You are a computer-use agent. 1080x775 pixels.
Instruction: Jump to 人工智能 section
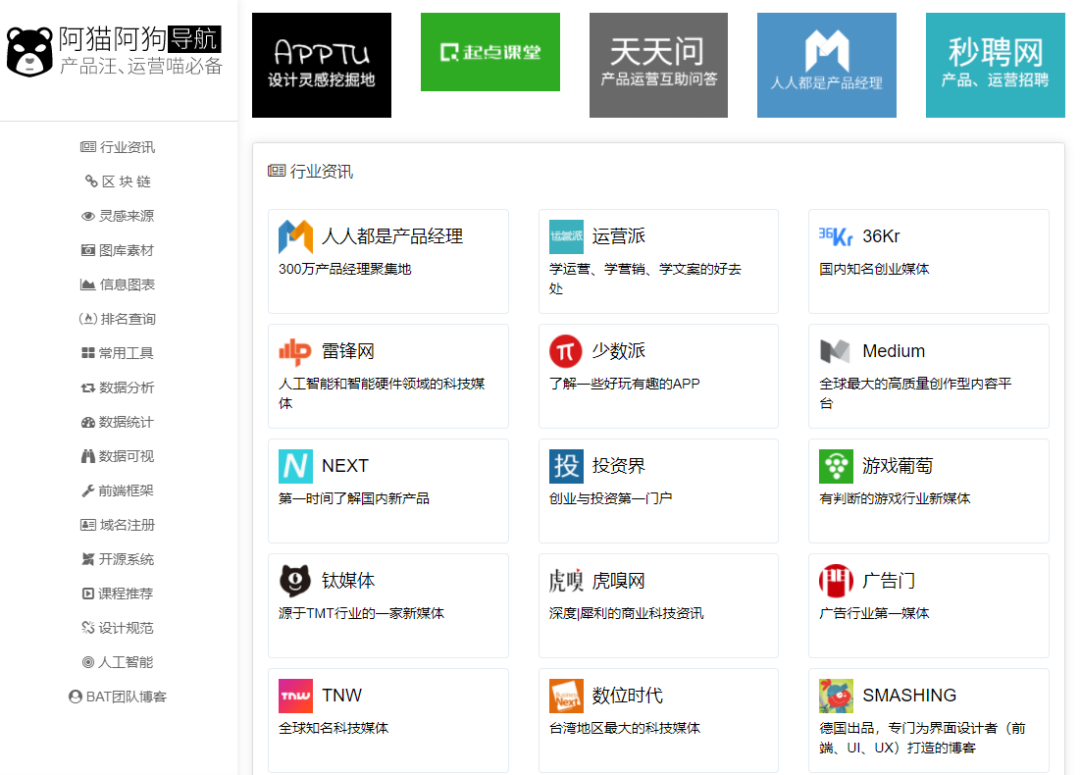click(x=118, y=662)
